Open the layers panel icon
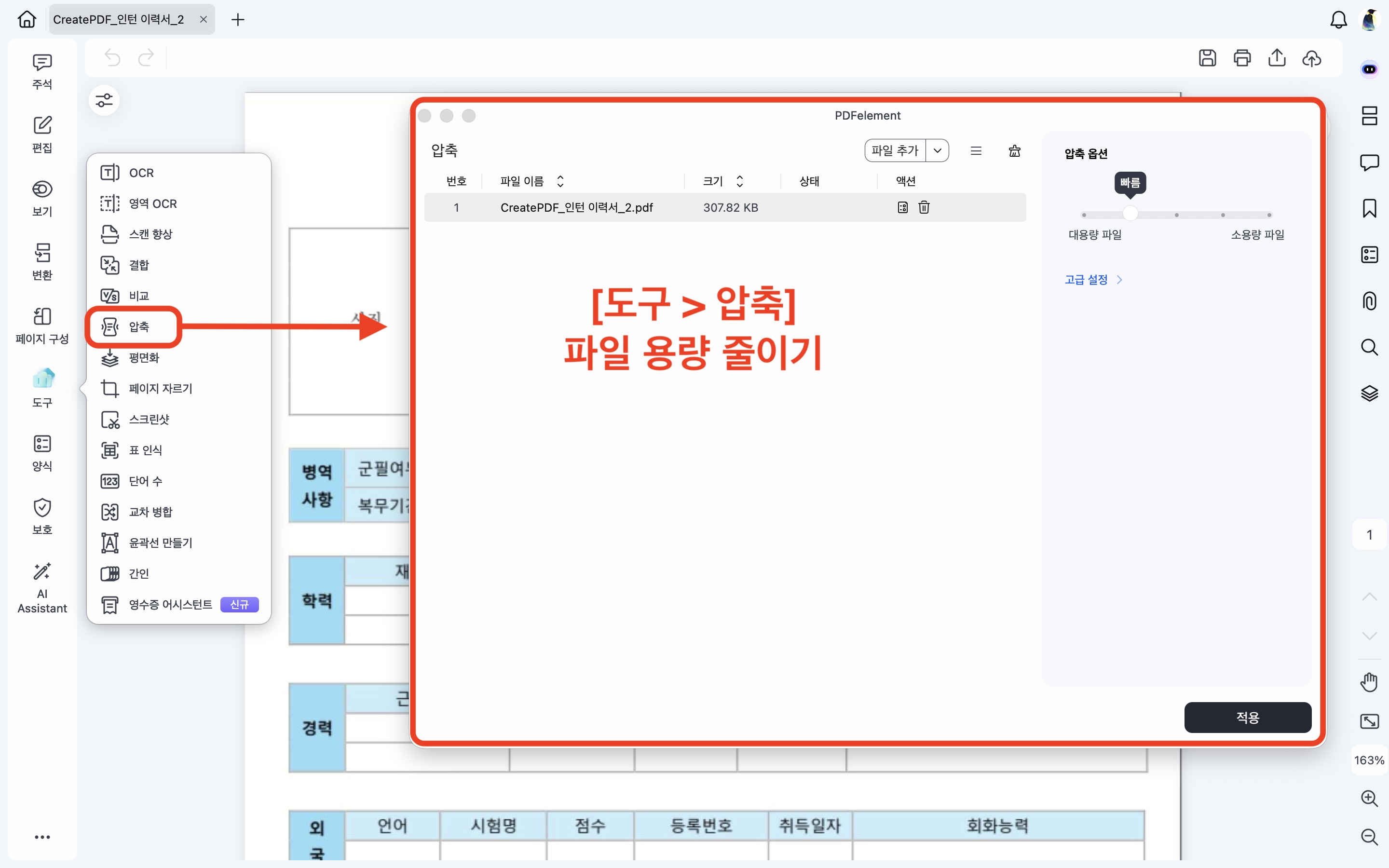Image resolution: width=1389 pixels, height=868 pixels. 1370,393
